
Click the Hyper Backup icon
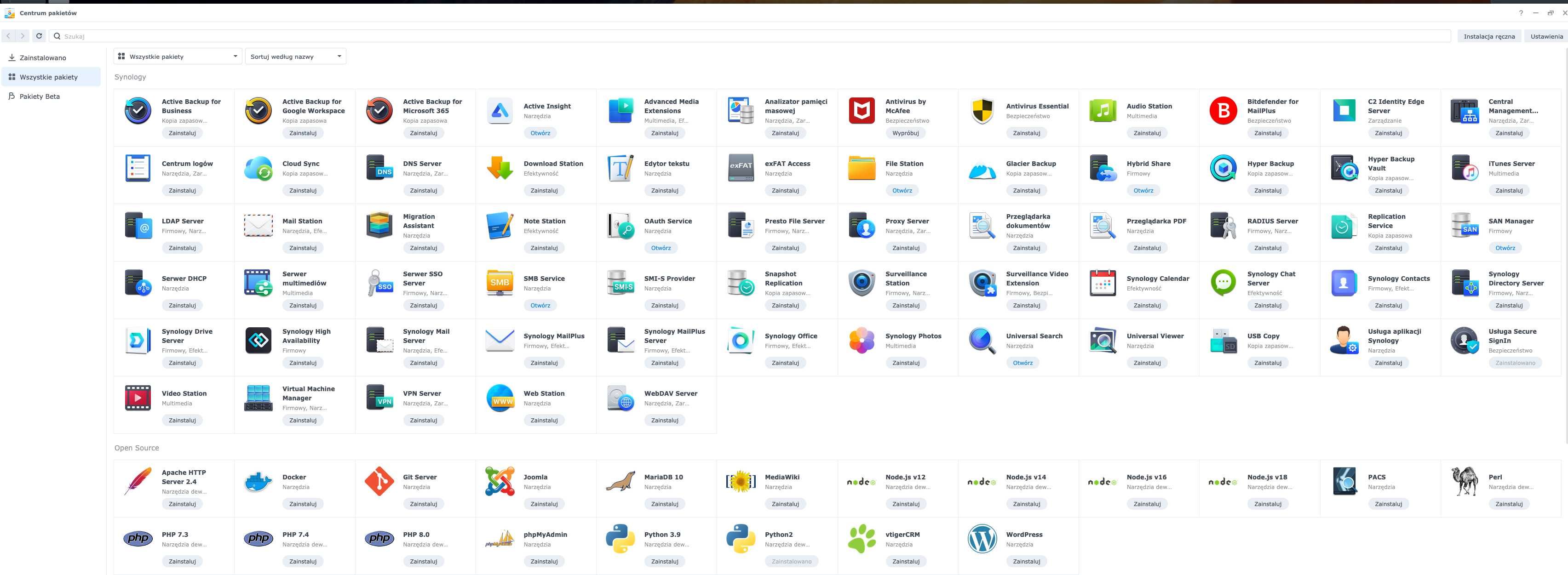click(x=1223, y=169)
